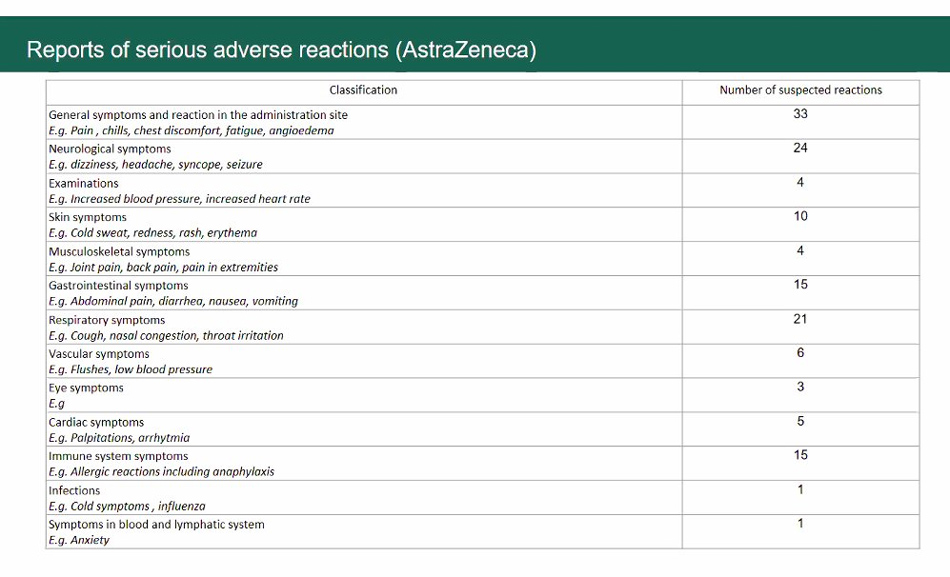Click 'E.g. Palpitations, arrhytmia'
Viewport: 950px width, 577px height.
(119, 438)
